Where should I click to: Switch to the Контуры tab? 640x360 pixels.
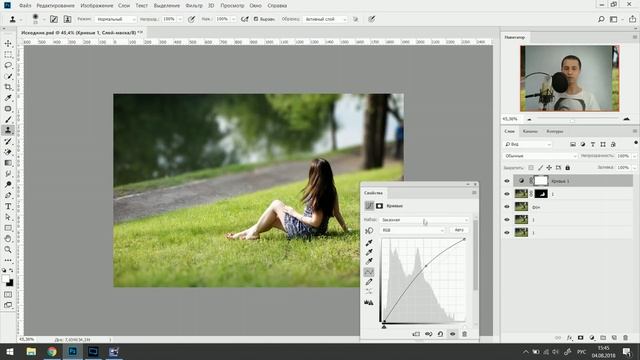554,131
